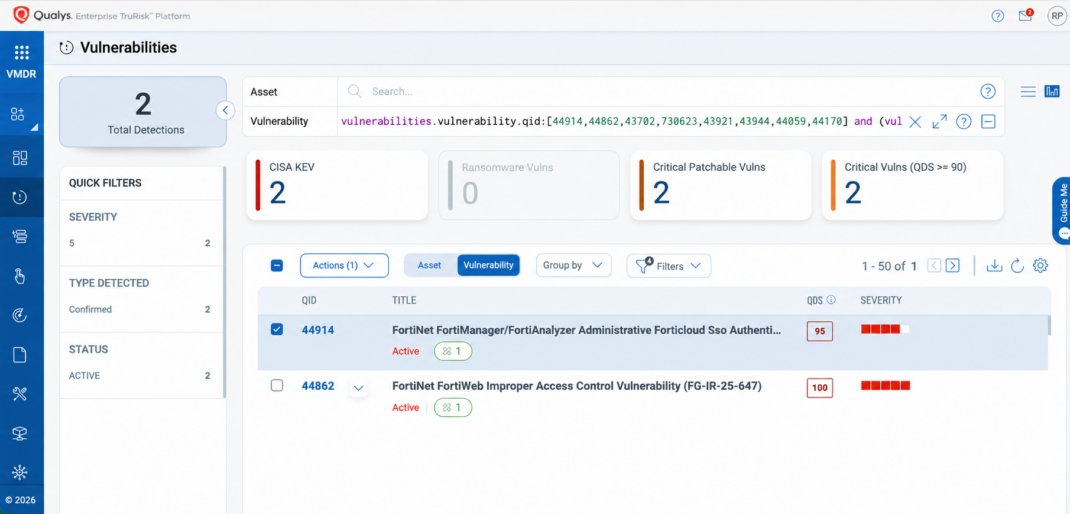Sort by the TITLE column header
Screen dimensions: 1070x514
404,300
